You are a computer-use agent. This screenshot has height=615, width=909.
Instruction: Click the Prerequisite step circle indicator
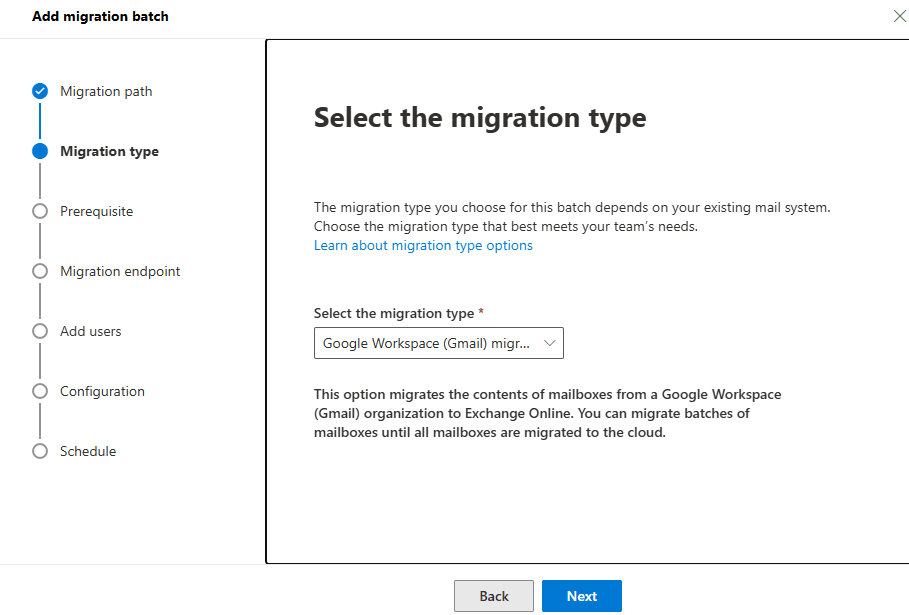[40, 211]
